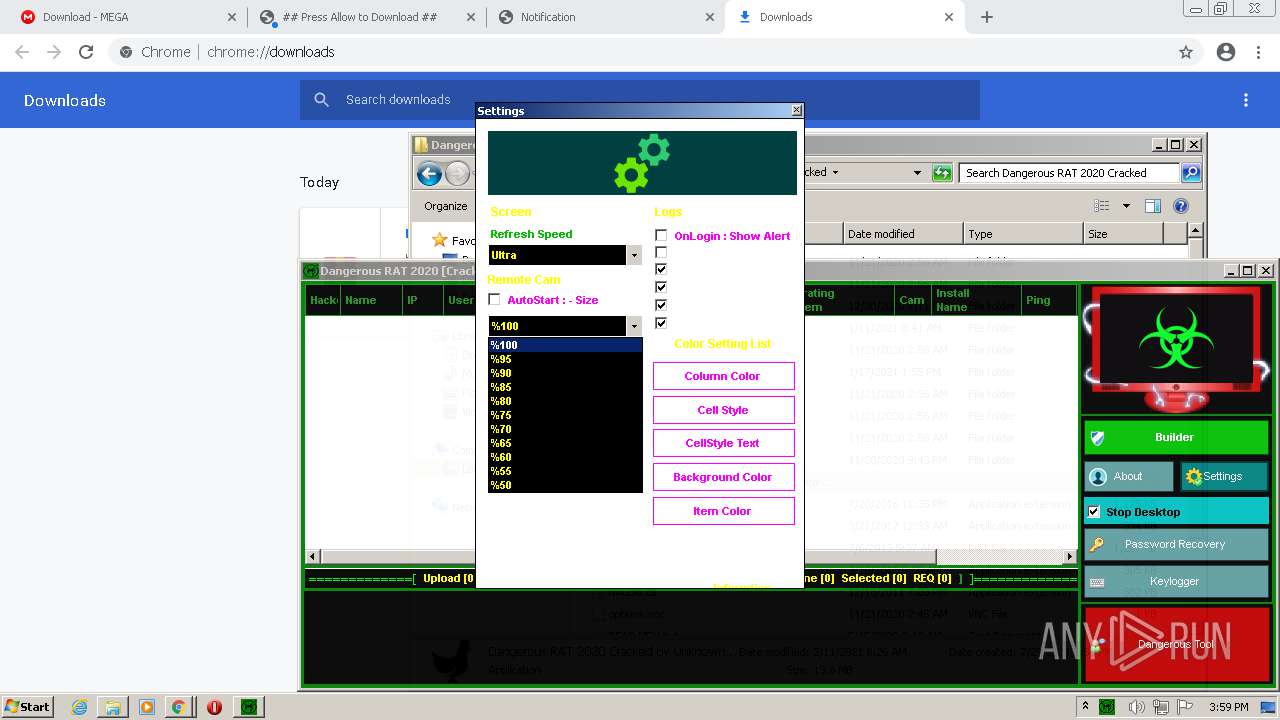Click the Item Color button
Screen dimensions: 1280x720
pyautogui.click(x=723, y=511)
